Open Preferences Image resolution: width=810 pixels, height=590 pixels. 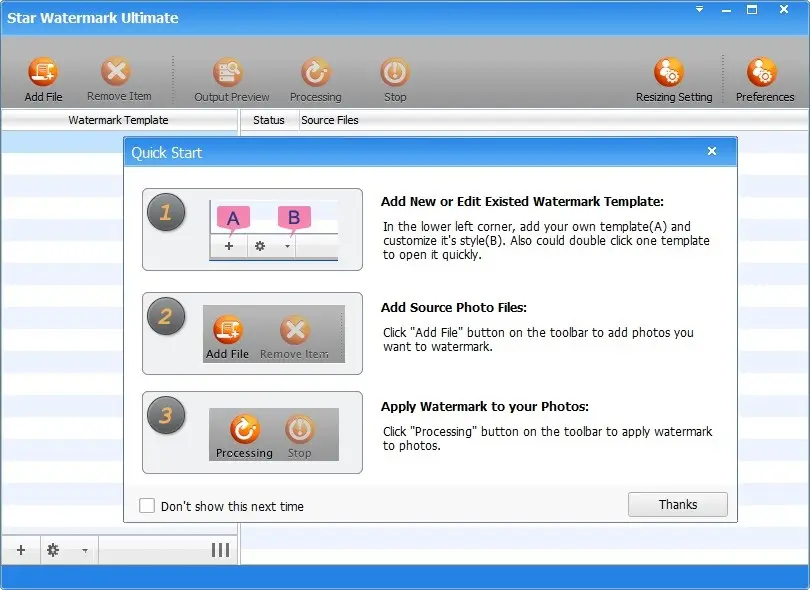point(765,80)
